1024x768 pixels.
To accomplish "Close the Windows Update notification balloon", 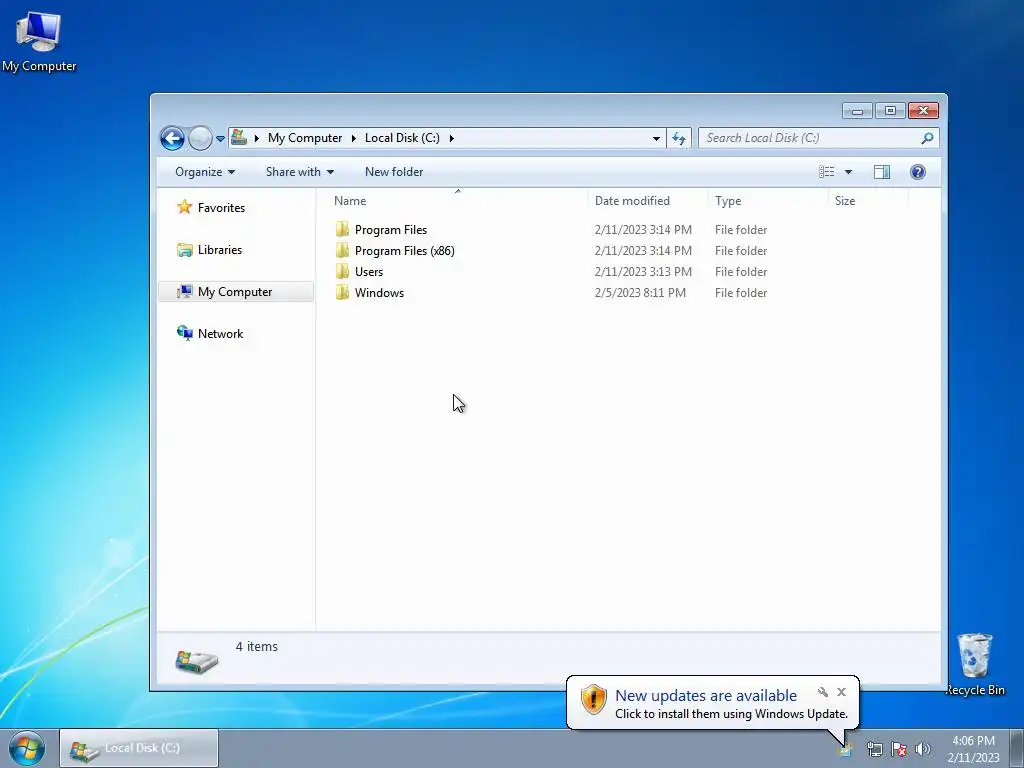I will click(841, 692).
